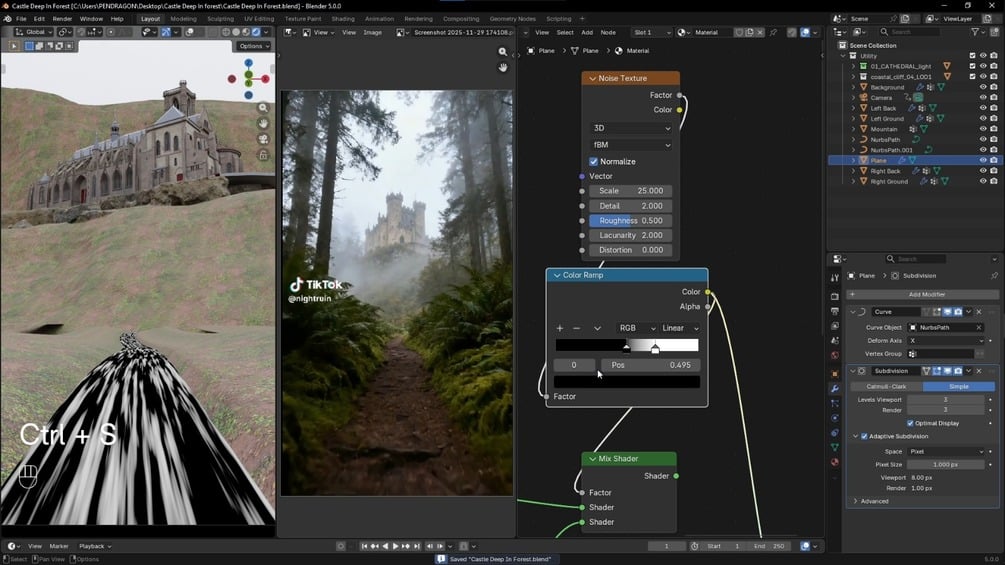
Task: Open the Space Pixel dropdown
Action: (946, 452)
